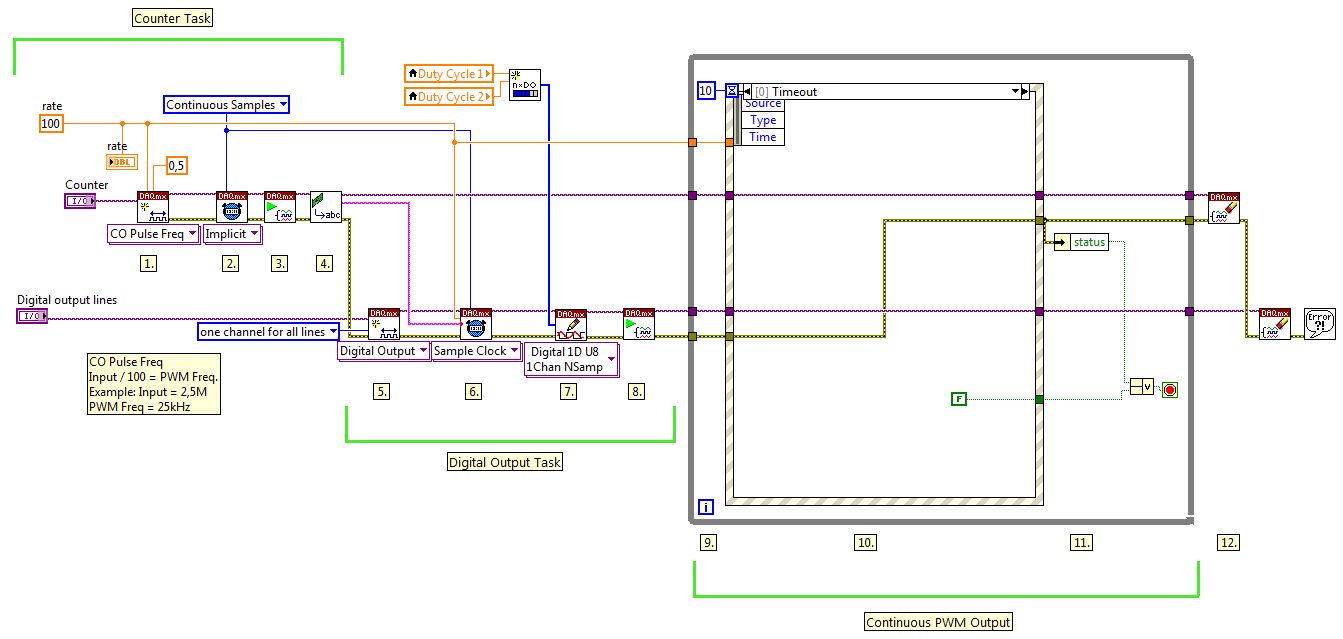Click the False boolean constant

pyautogui.click(x=959, y=399)
